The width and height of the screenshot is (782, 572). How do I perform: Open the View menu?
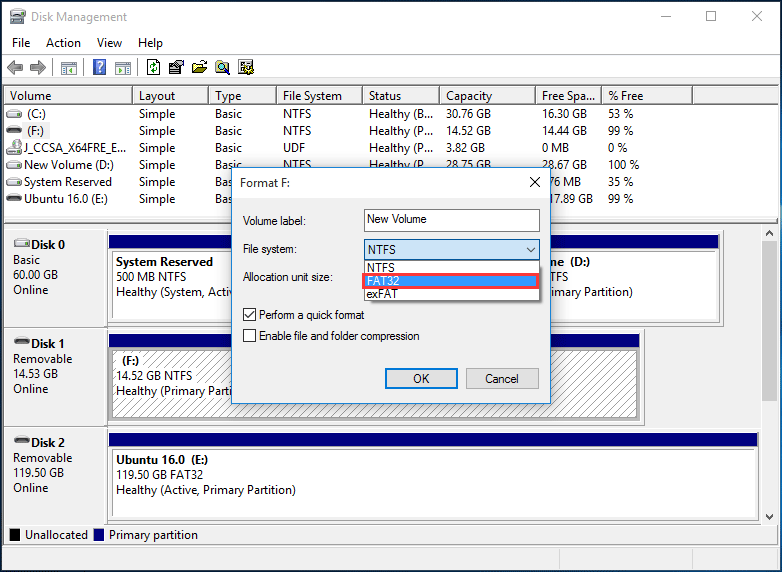coord(109,43)
